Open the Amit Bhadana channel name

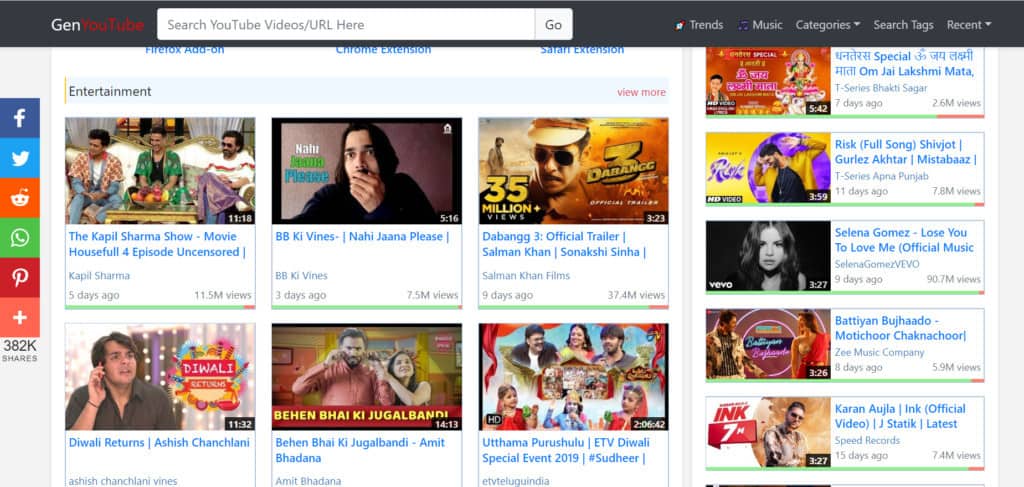[308, 481]
